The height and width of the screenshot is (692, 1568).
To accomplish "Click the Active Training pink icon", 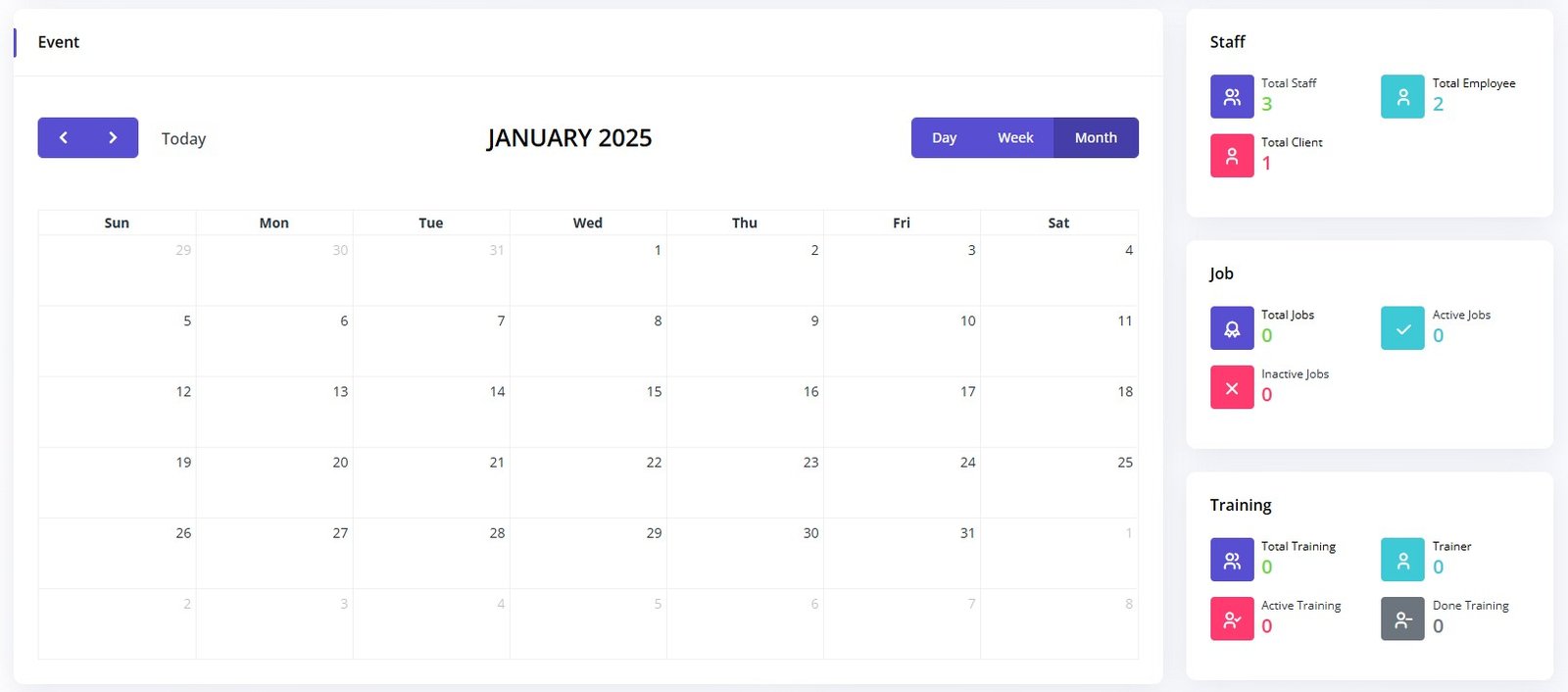I will pos(1232,619).
